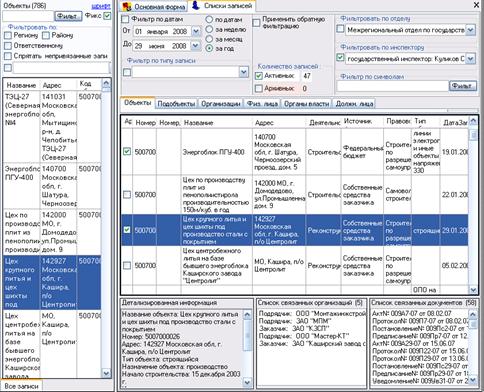Image resolution: width=484 pixels, height=392 pixels.
Task: Click up arrow in related documents list
Action: [x=473, y=315]
